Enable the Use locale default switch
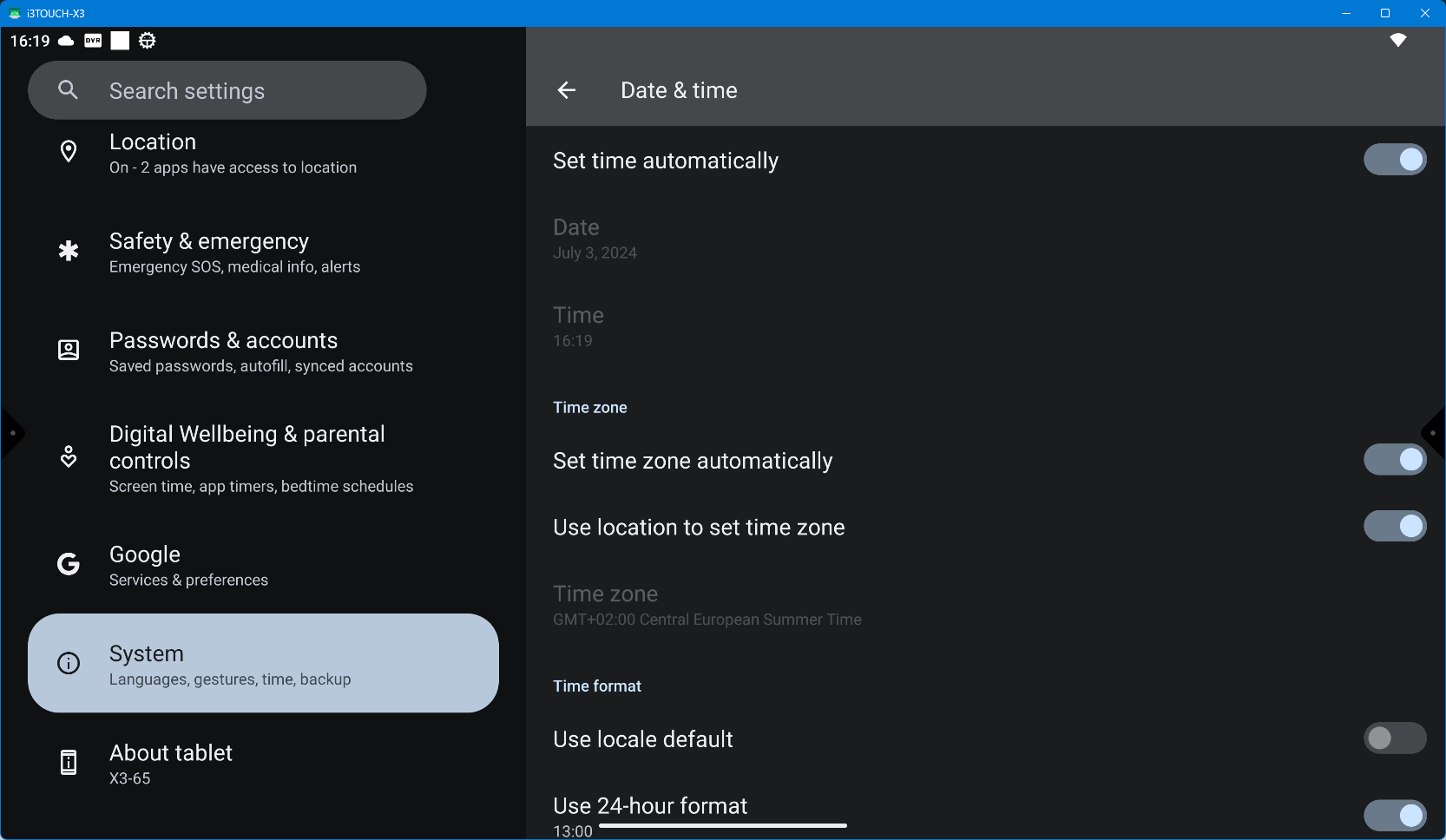The height and width of the screenshot is (840, 1446). [x=1394, y=738]
